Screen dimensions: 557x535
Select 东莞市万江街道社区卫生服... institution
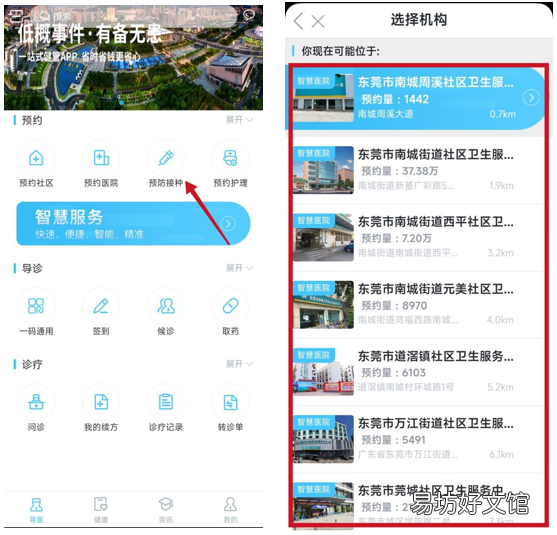tap(418, 439)
